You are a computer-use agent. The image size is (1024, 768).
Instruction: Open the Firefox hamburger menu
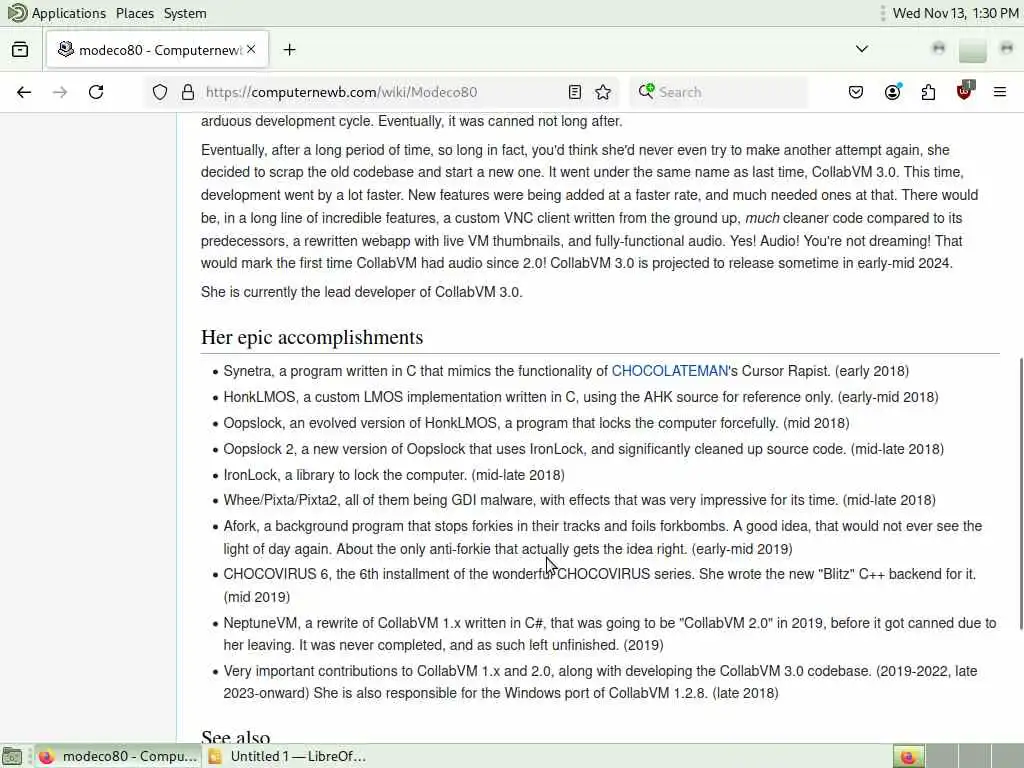coord(1000,92)
